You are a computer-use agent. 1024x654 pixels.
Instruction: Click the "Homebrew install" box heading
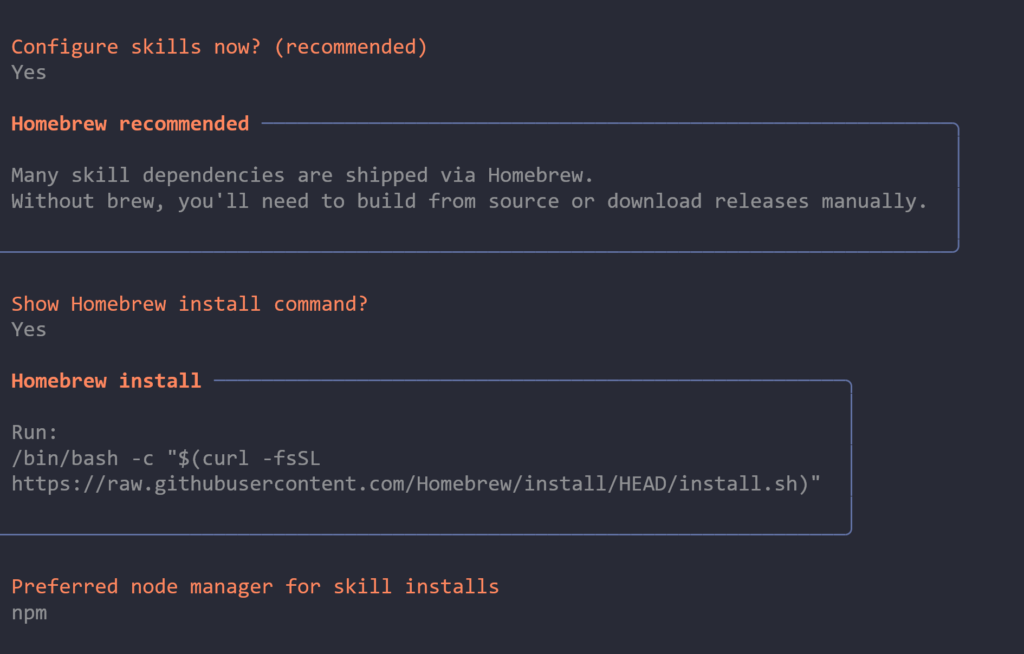pos(106,381)
